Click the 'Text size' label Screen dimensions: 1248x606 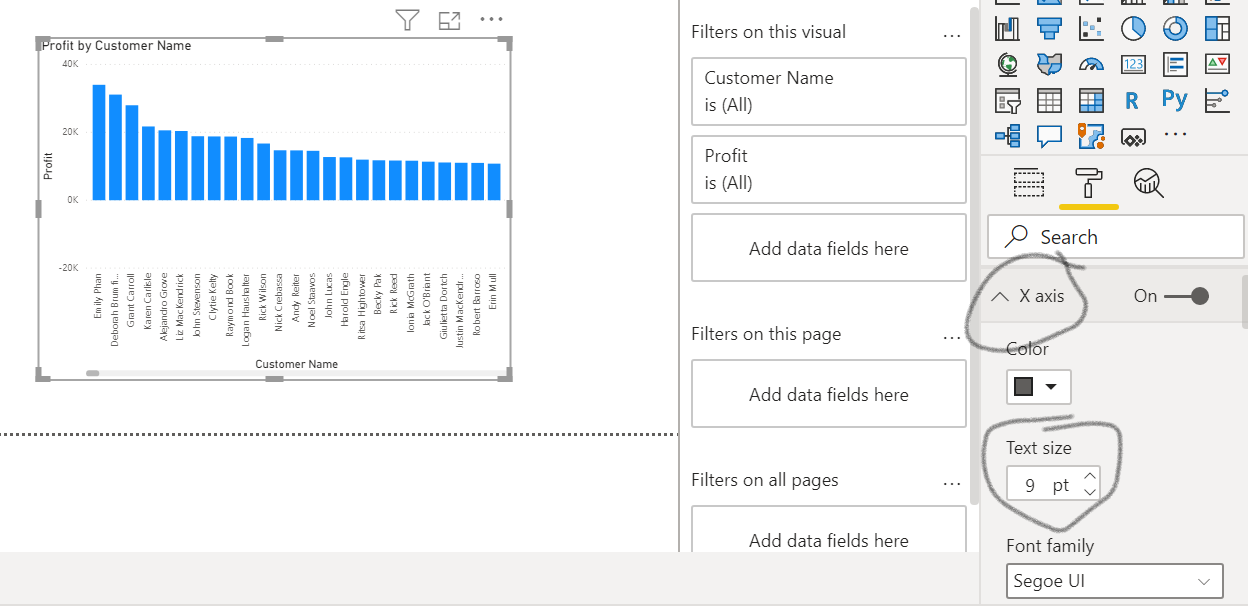1038,448
